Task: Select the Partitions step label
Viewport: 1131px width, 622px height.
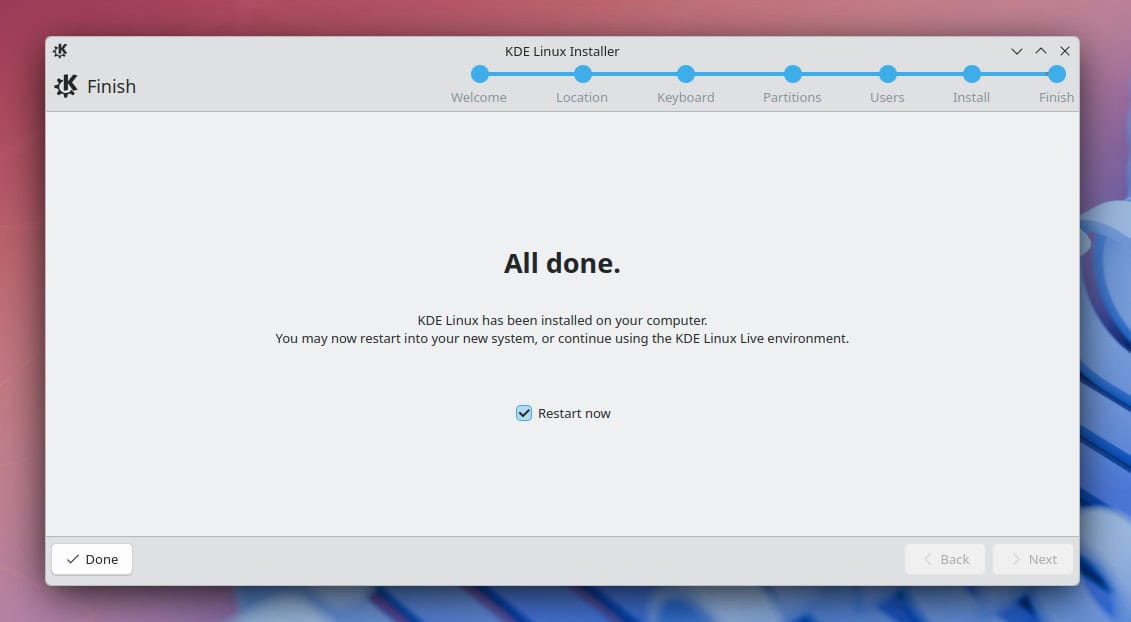Action: click(792, 97)
